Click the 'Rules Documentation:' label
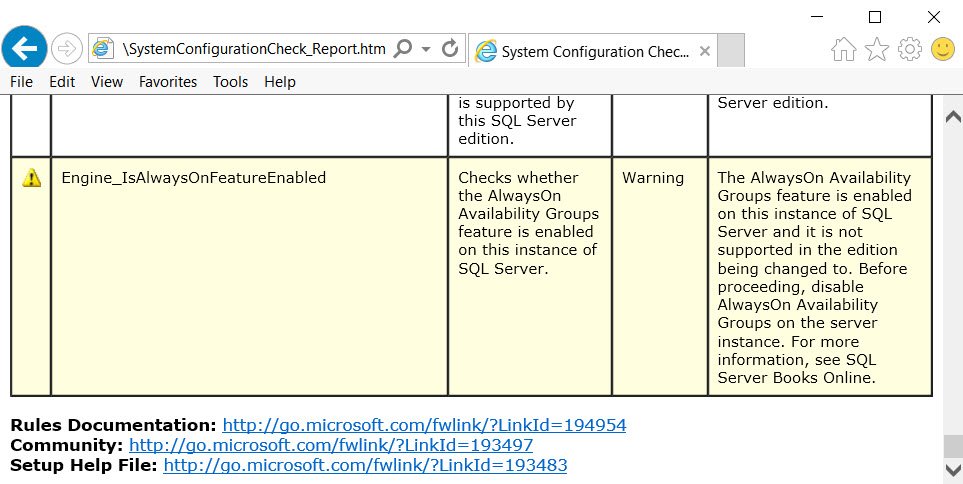The width and height of the screenshot is (963, 484). pos(114,425)
